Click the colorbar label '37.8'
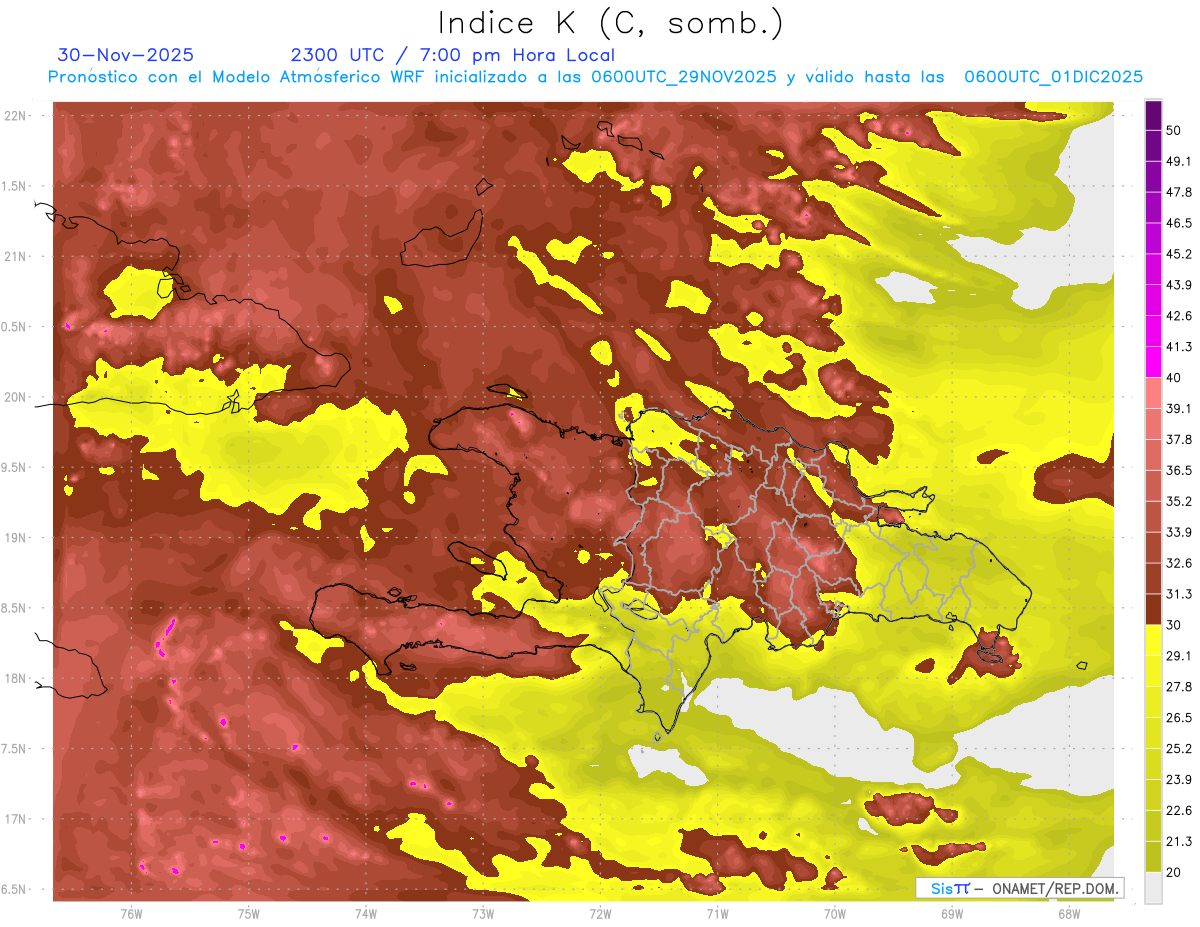 1178,439
